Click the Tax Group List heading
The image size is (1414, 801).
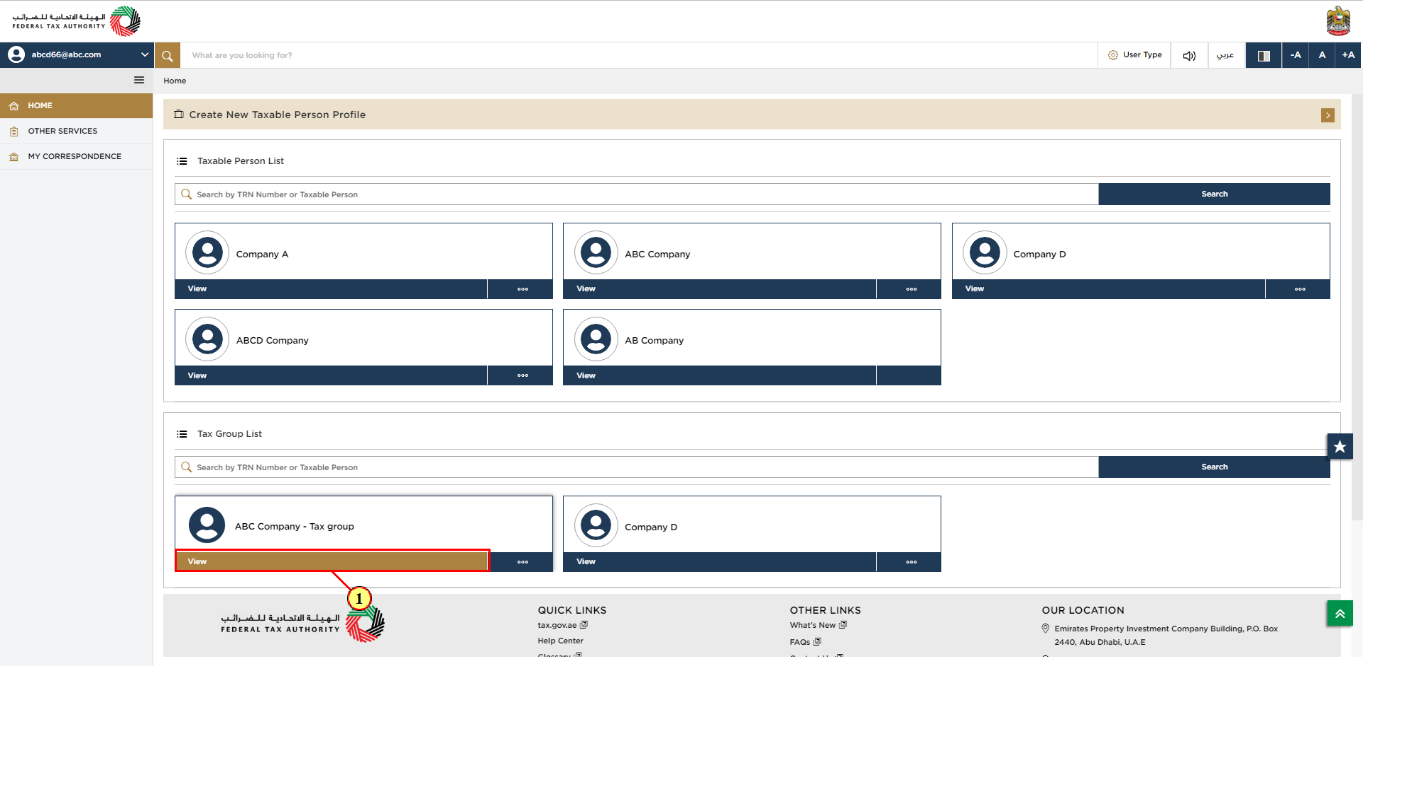[x=230, y=434]
